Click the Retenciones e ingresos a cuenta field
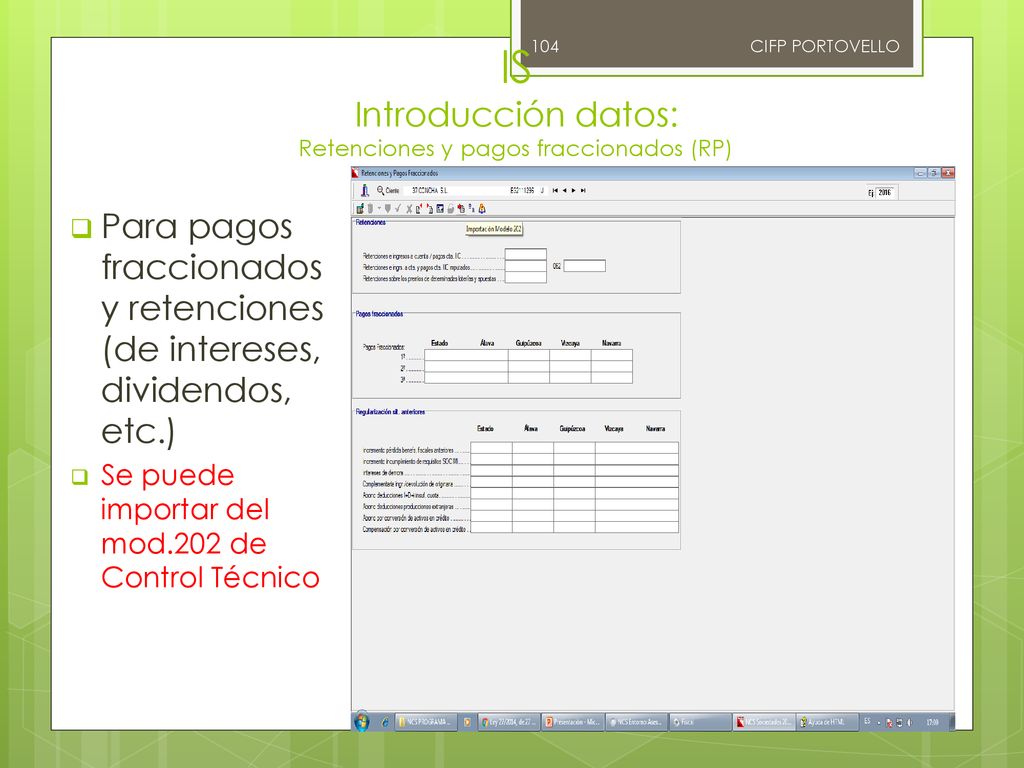The height and width of the screenshot is (768, 1024). (x=526, y=254)
